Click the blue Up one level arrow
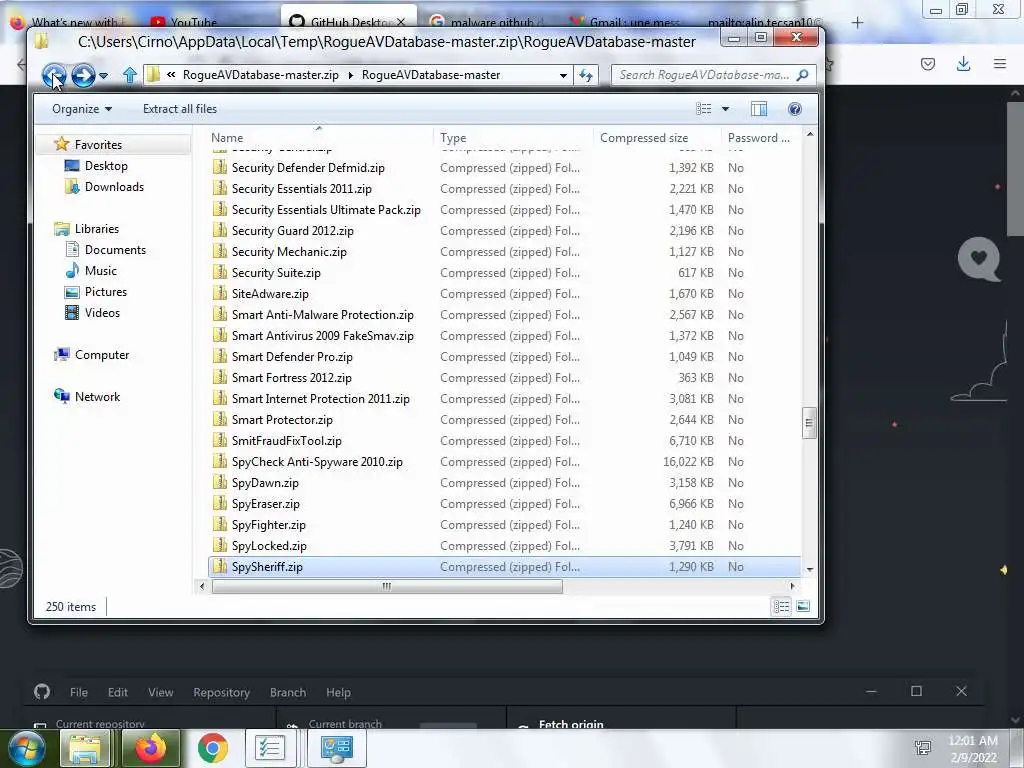Viewport: 1024px width, 768px height. (129, 75)
